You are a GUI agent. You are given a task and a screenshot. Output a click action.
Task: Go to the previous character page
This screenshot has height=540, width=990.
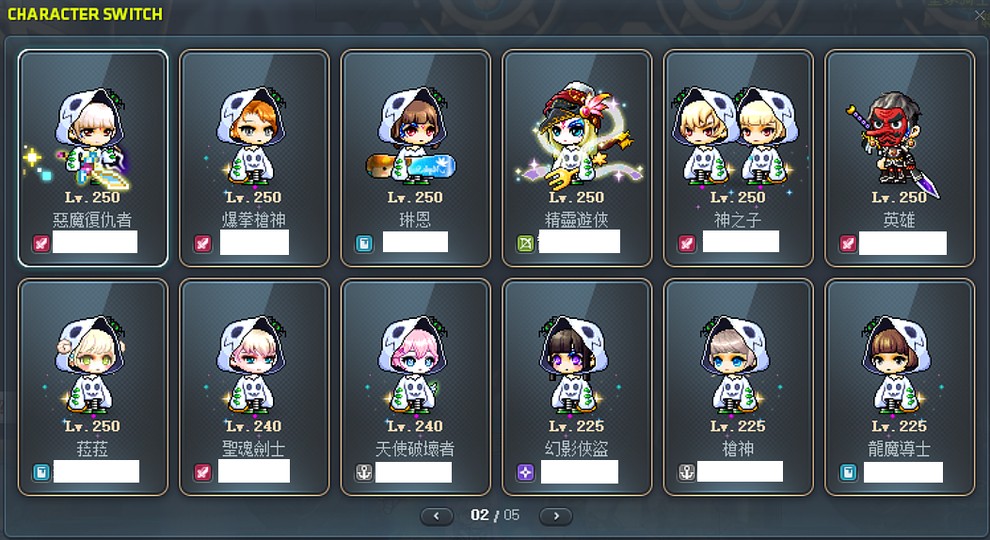pos(437,516)
